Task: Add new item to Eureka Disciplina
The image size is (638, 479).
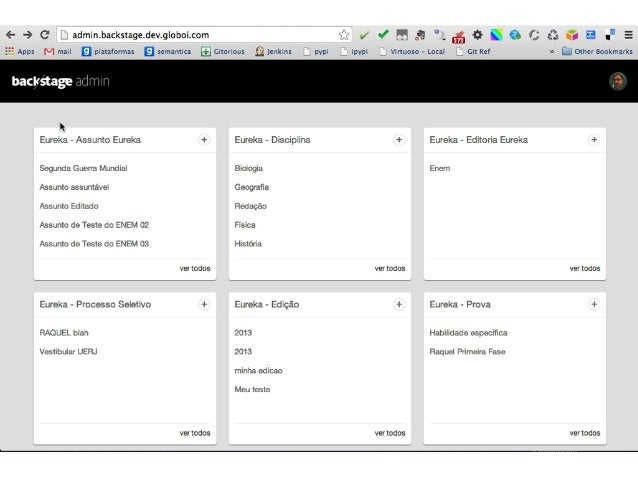Action: pyautogui.click(x=399, y=140)
